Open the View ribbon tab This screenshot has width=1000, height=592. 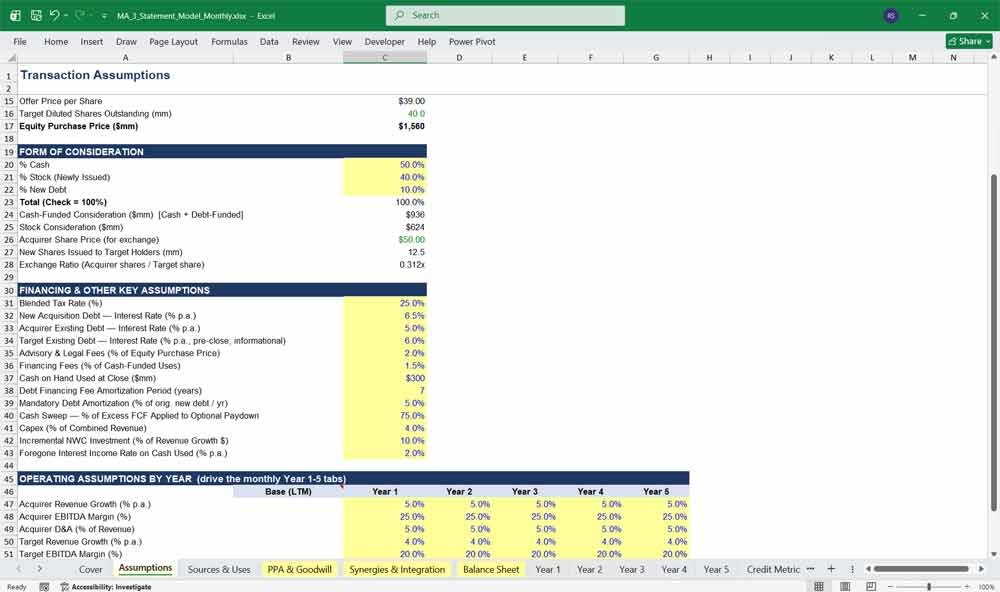pyautogui.click(x=342, y=41)
